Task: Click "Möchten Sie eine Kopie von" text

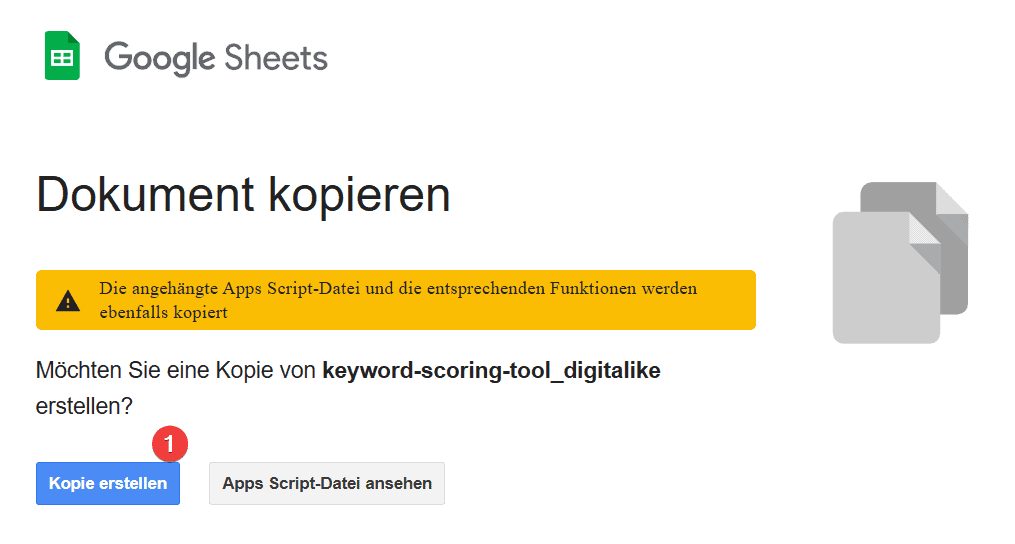Action: [175, 370]
